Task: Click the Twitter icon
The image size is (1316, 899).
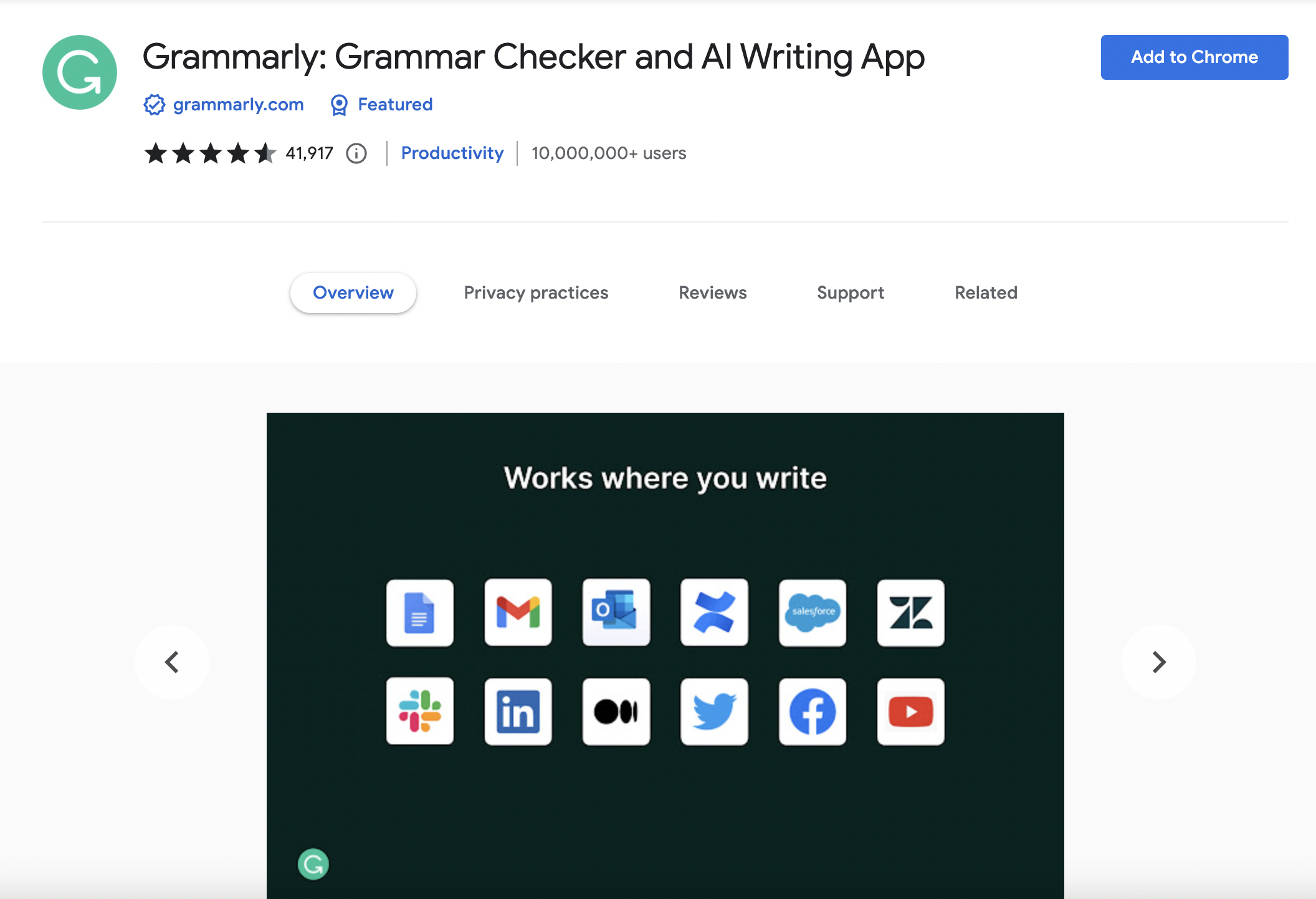Action: 714,712
